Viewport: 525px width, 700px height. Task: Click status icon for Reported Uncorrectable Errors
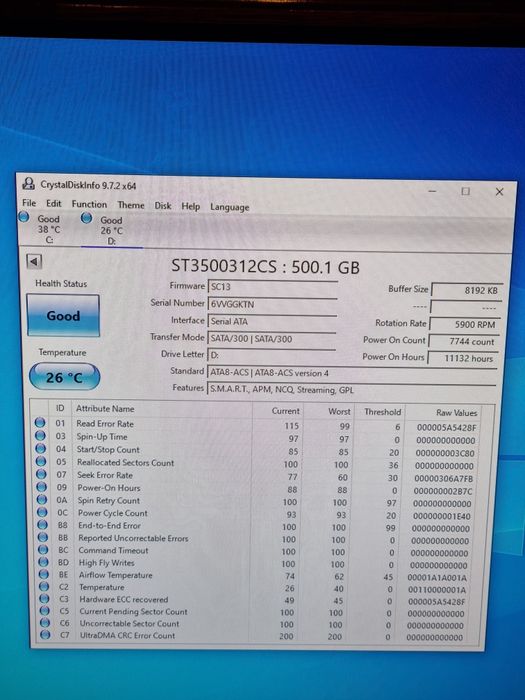pos(43,537)
